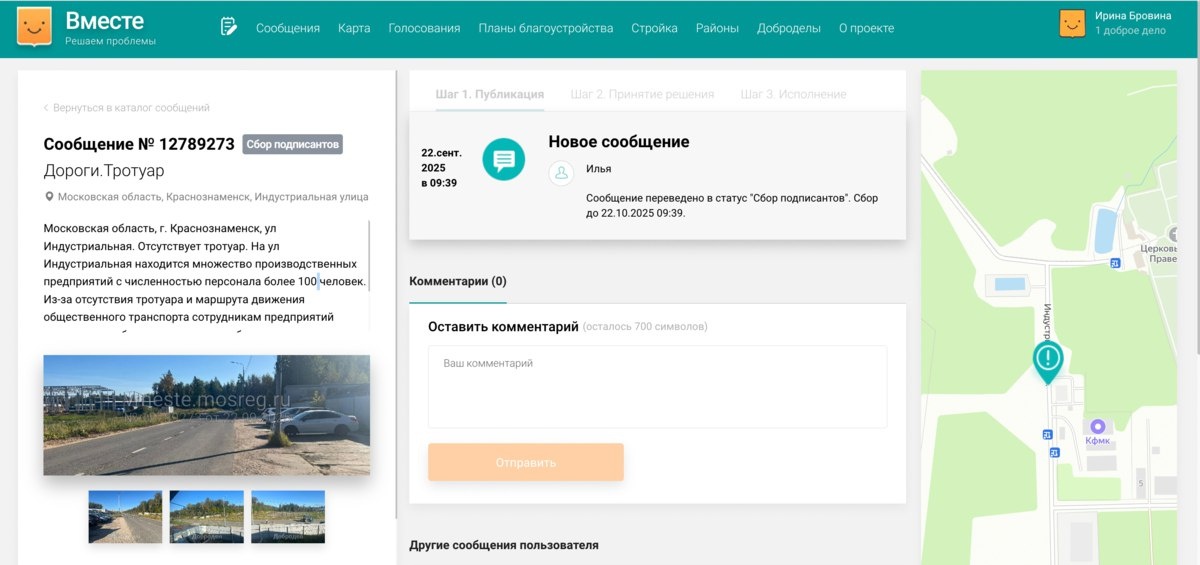Open the Доброделы menu item
This screenshot has width=1200, height=565.
[789, 28]
